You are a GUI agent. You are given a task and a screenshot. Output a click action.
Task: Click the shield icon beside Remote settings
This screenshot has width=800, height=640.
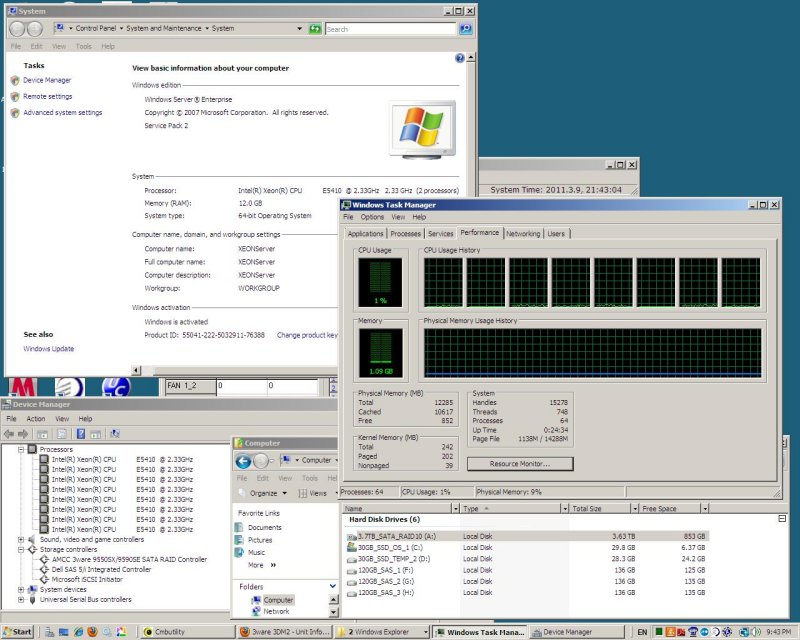pos(15,96)
